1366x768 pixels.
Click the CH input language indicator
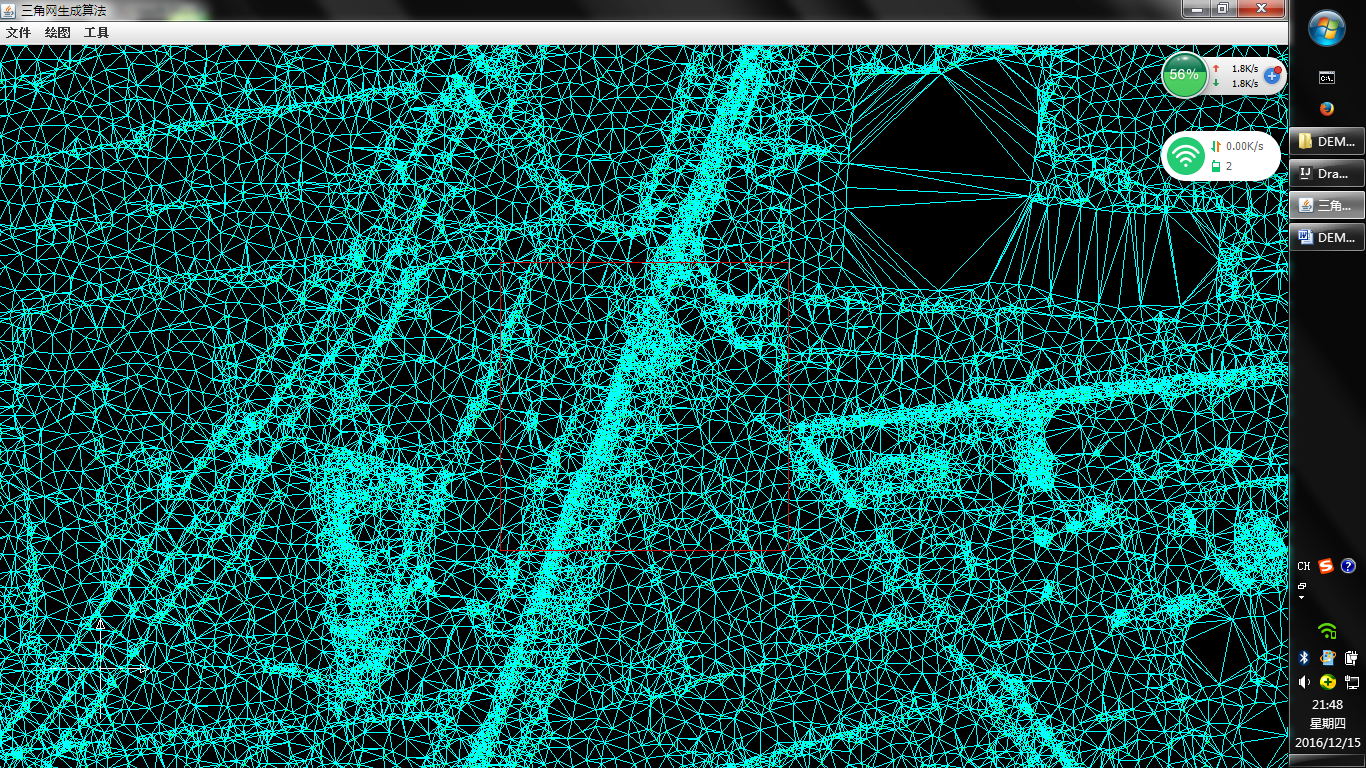(x=1303, y=566)
